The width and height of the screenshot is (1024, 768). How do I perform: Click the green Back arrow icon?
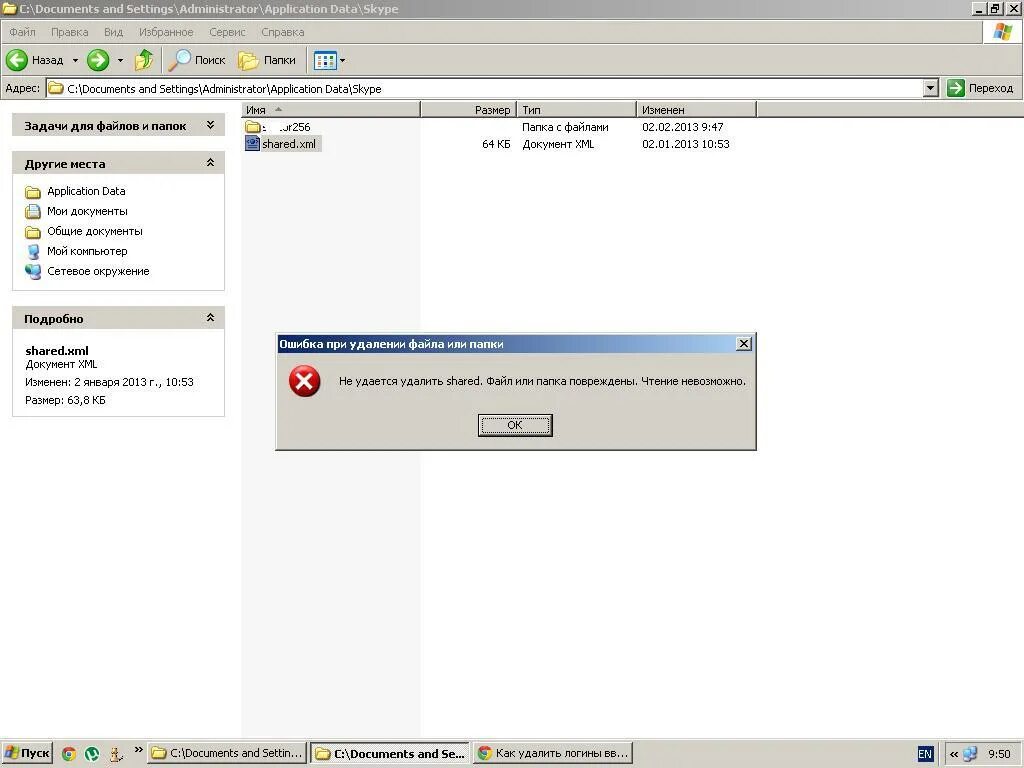pyautogui.click(x=17, y=60)
